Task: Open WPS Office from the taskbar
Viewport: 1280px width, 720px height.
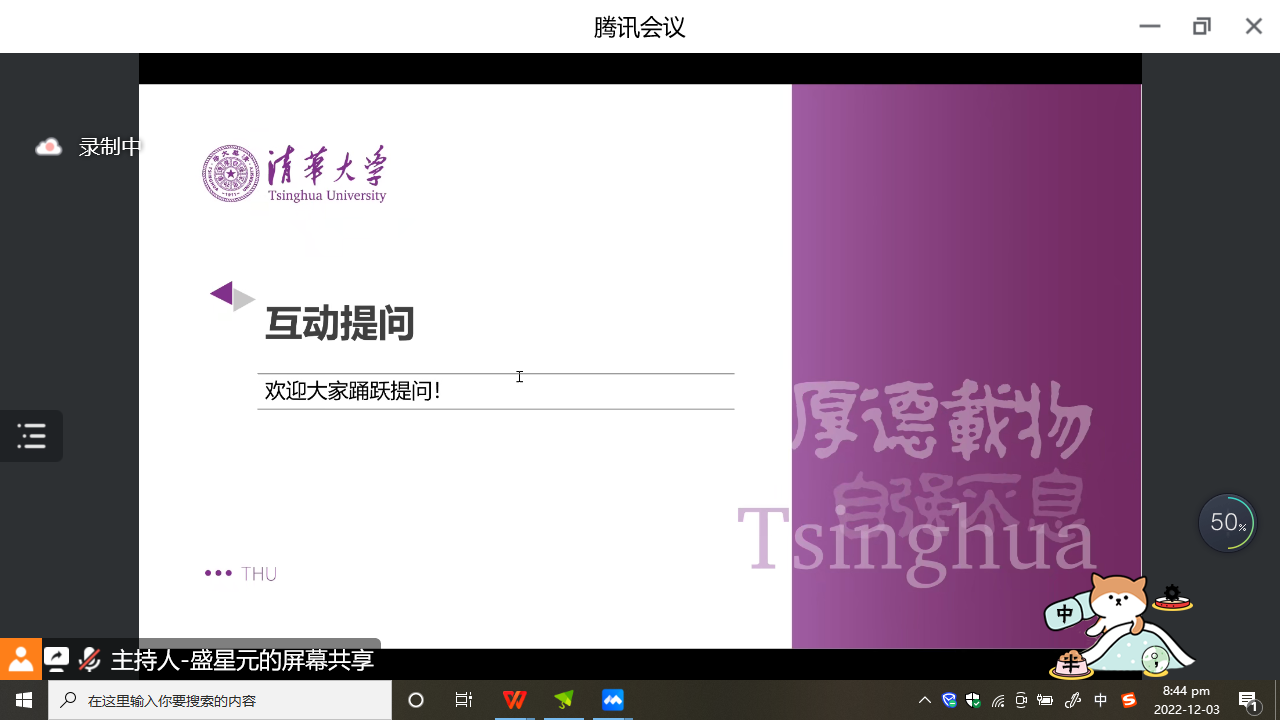Action: coord(514,700)
